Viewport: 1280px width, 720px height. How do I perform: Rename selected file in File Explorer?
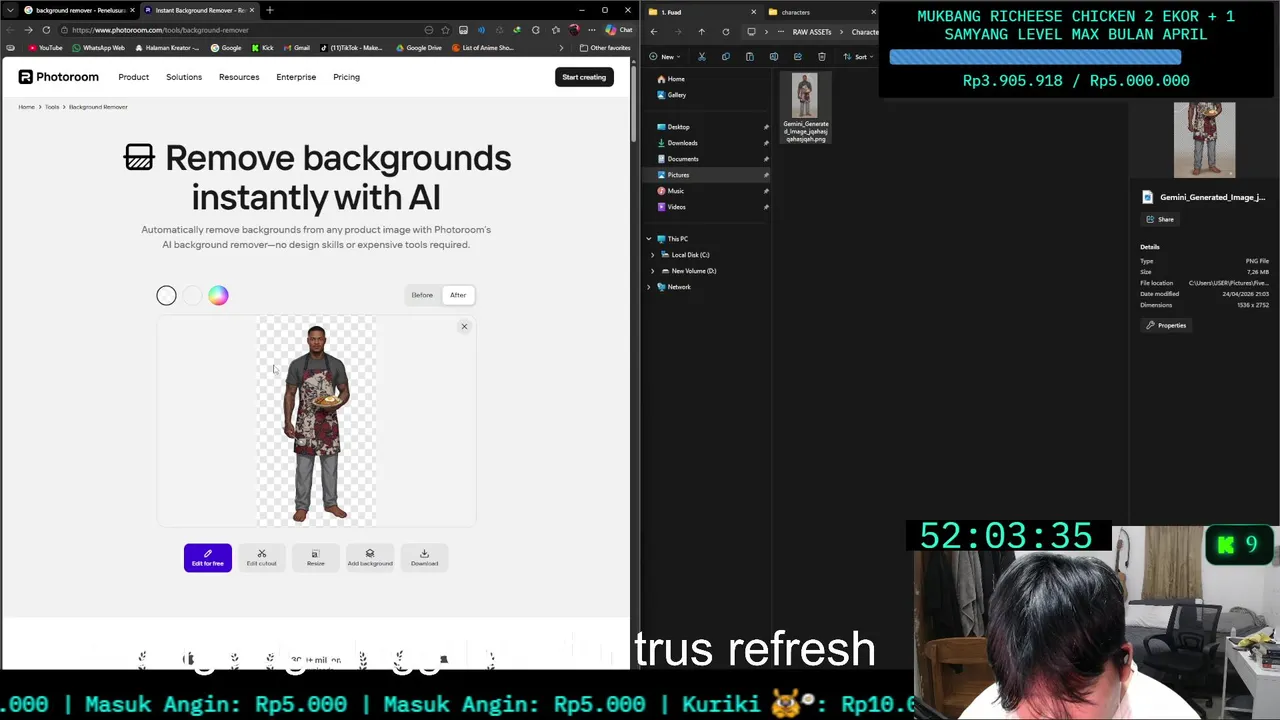pyautogui.click(x=774, y=57)
